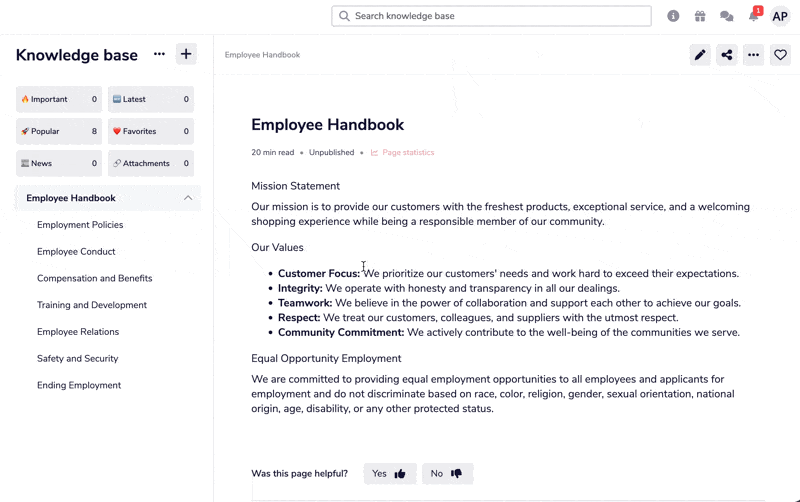The width and height of the screenshot is (800, 502).
Task: Open Employee Conduct page
Action: point(76,252)
